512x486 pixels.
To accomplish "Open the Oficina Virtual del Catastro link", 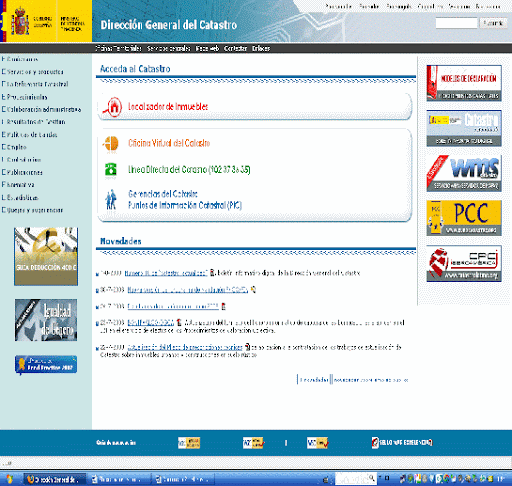I will [x=169, y=144].
